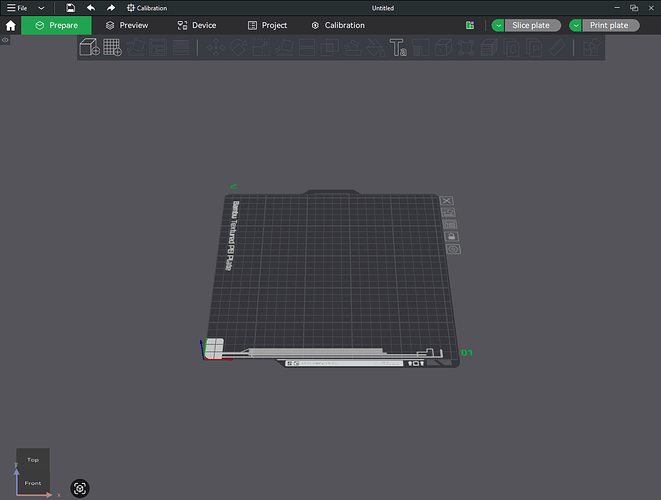This screenshot has height=500, width=661.
Task: Switch to the Preview tab
Action: (x=127, y=25)
